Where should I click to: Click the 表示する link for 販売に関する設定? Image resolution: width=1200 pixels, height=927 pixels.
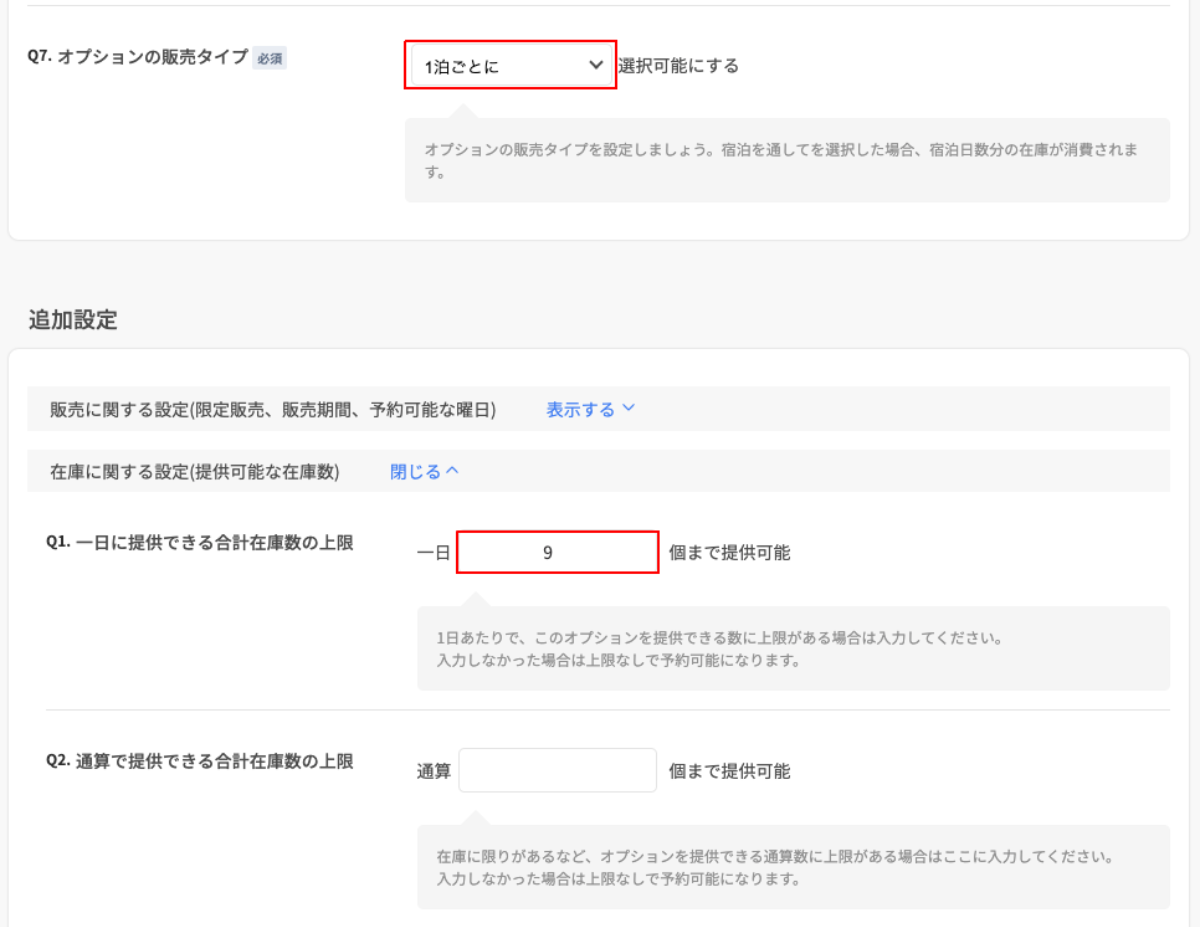[580, 409]
